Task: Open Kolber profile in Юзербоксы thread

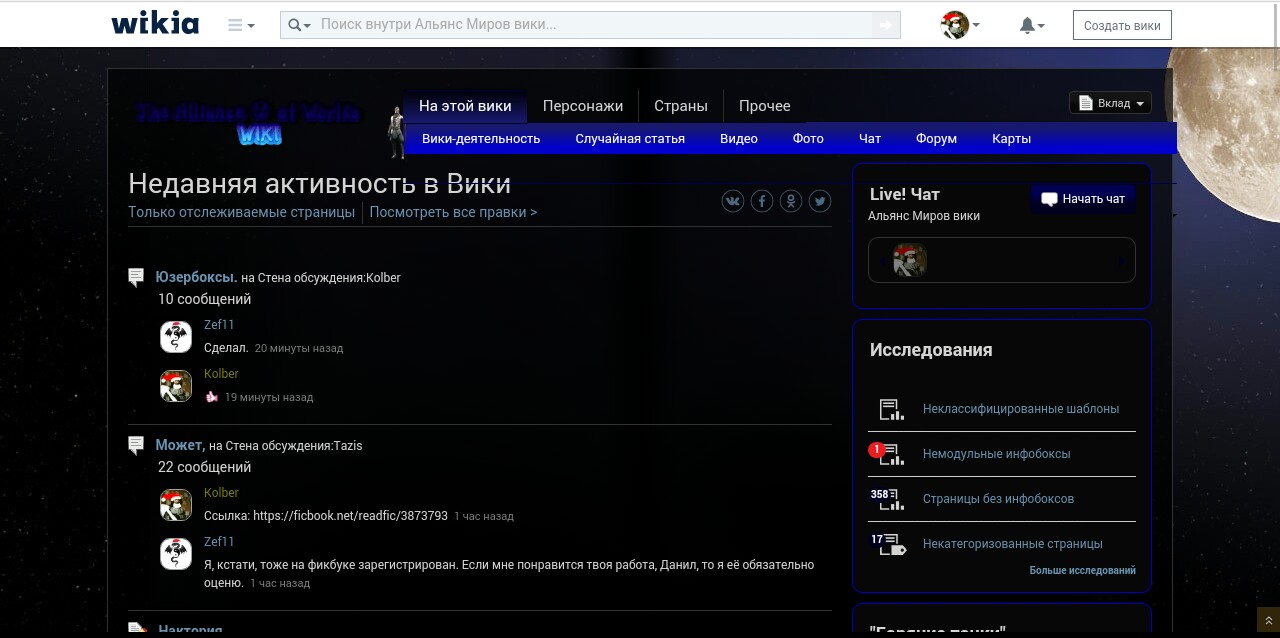Action: (x=221, y=374)
